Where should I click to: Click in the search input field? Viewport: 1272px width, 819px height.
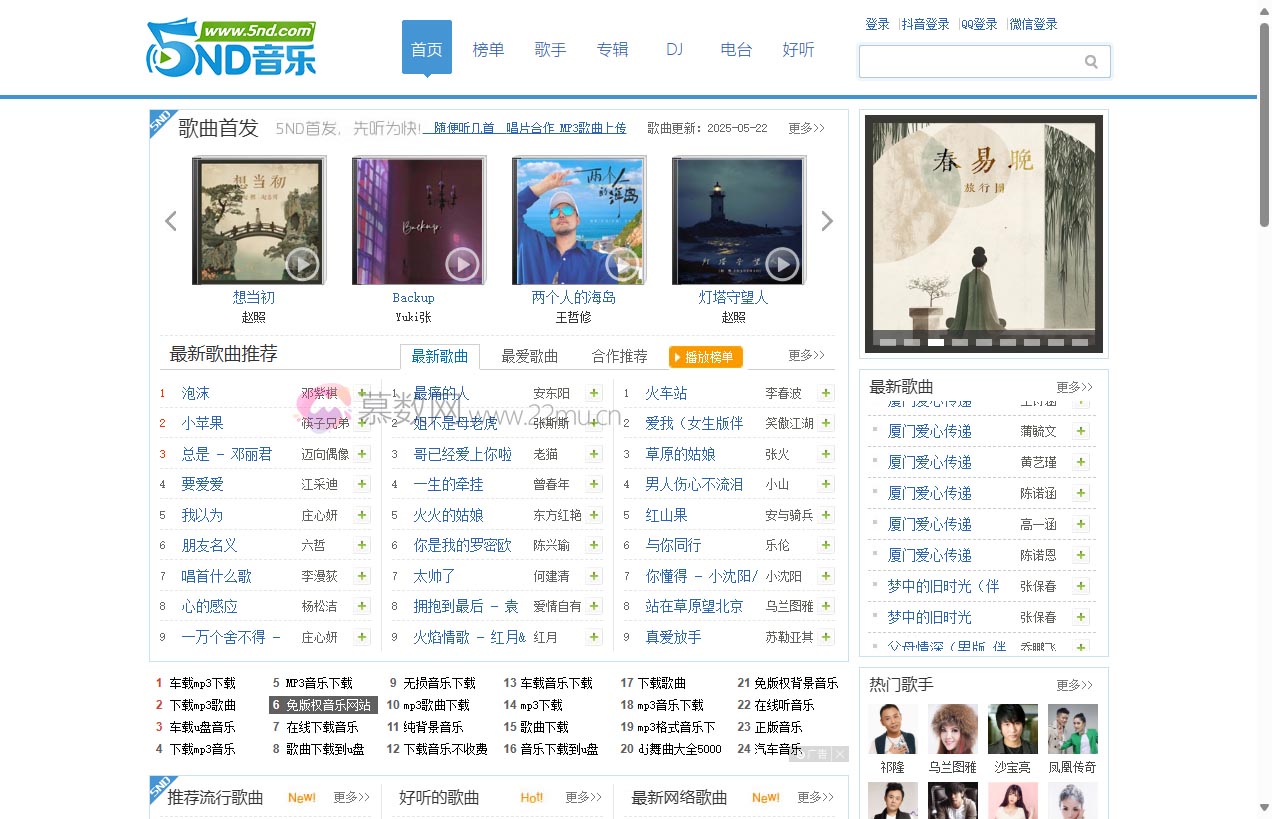click(x=970, y=62)
